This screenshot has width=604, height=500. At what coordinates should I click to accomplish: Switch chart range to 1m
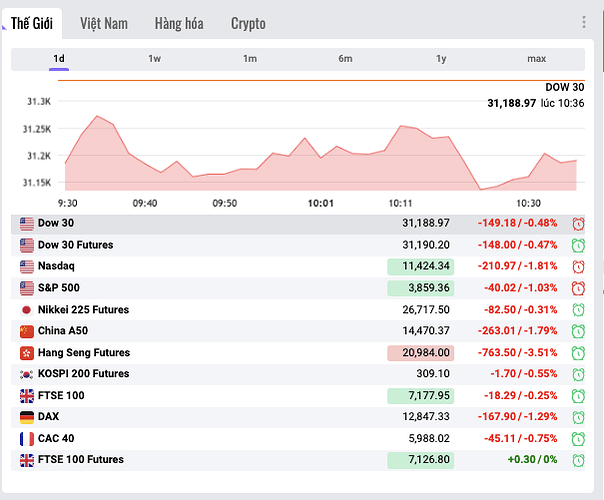tap(250, 59)
